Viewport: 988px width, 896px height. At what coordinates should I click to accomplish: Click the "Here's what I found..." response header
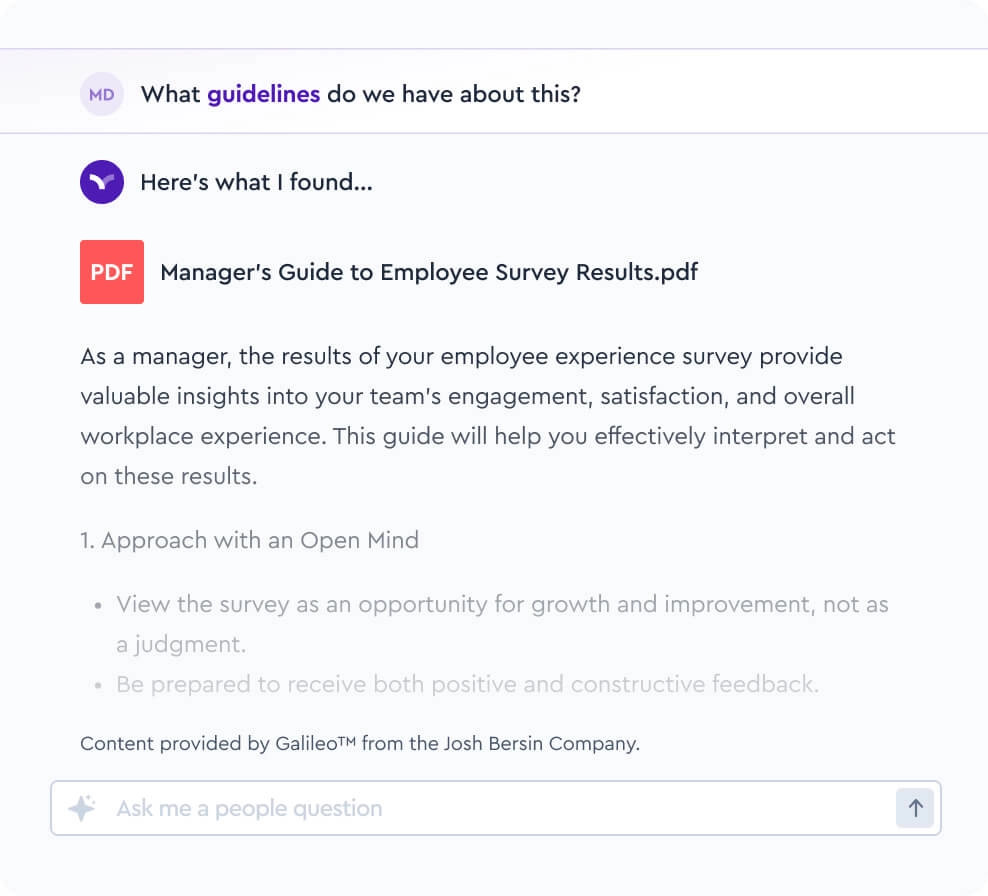click(256, 182)
